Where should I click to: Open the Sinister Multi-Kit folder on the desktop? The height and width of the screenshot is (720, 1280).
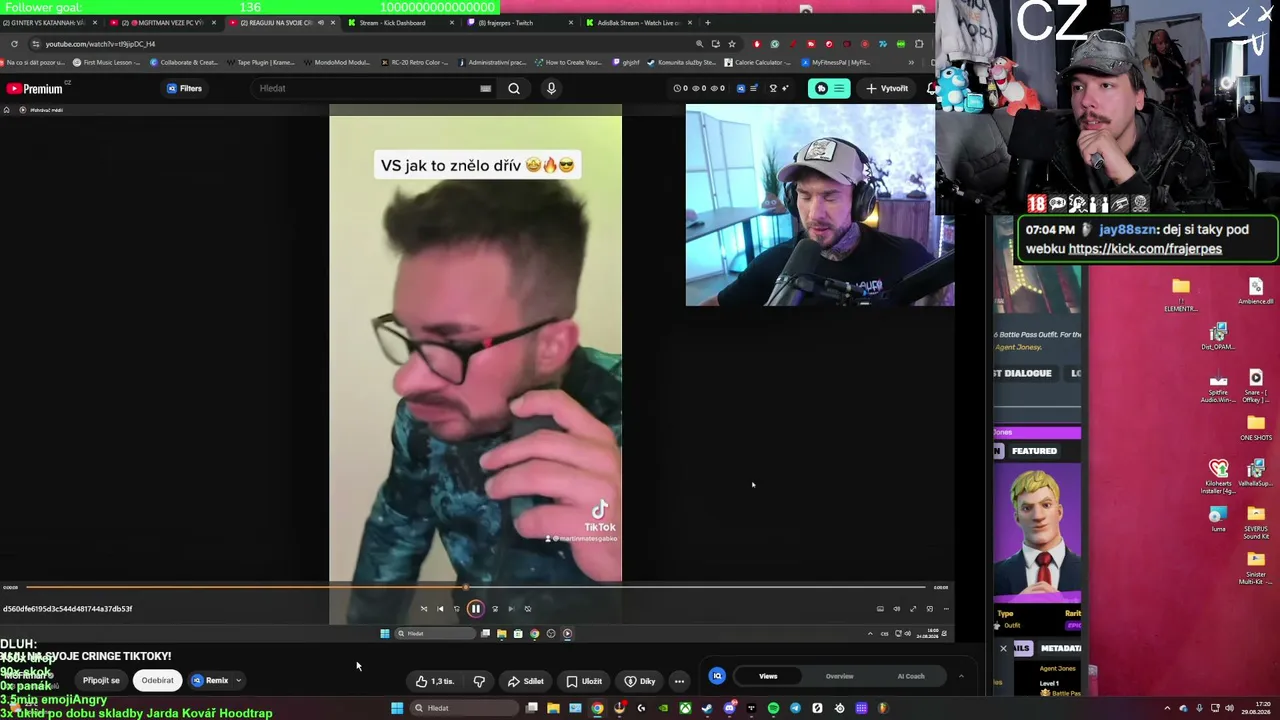pyautogui.click(x=1256, y=568)
